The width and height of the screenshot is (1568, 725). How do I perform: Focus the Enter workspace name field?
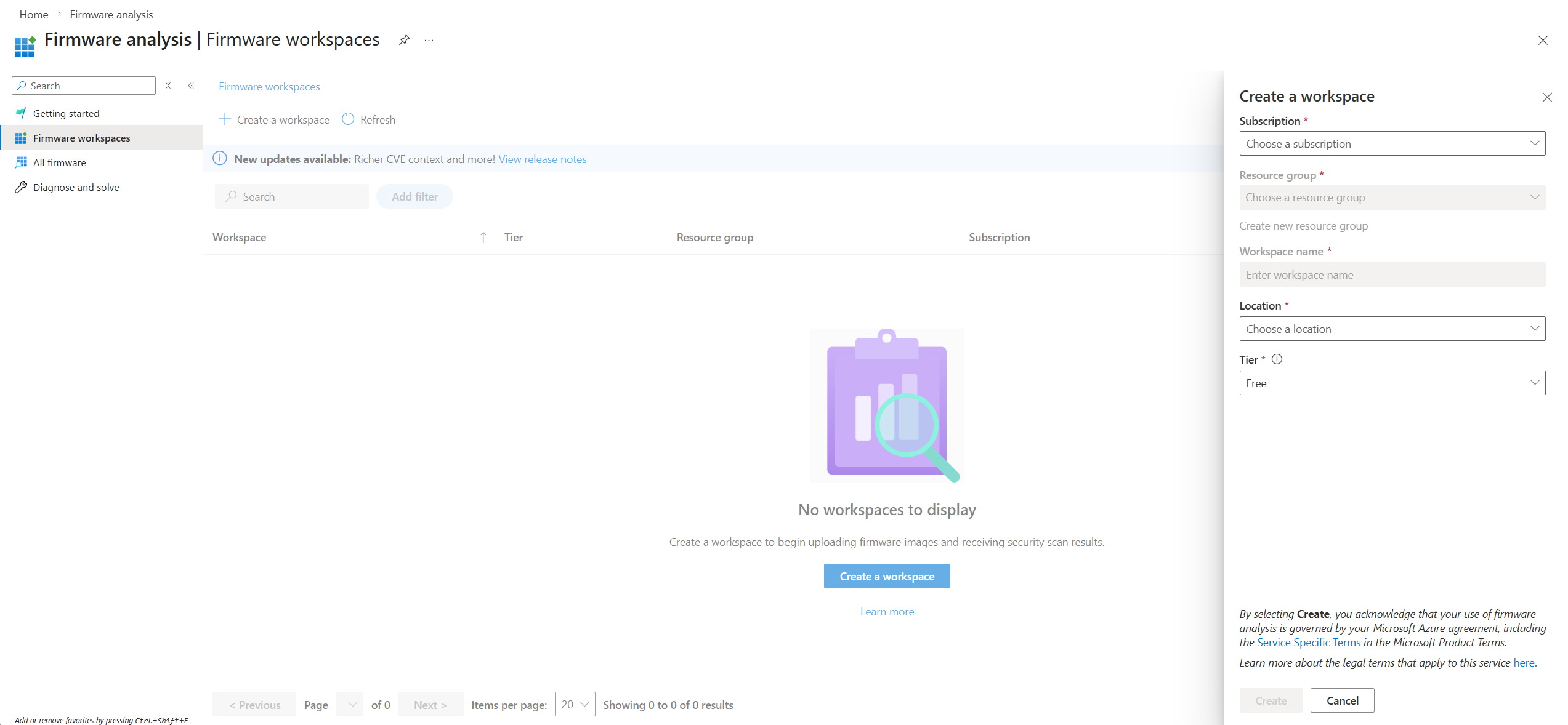1392,274
